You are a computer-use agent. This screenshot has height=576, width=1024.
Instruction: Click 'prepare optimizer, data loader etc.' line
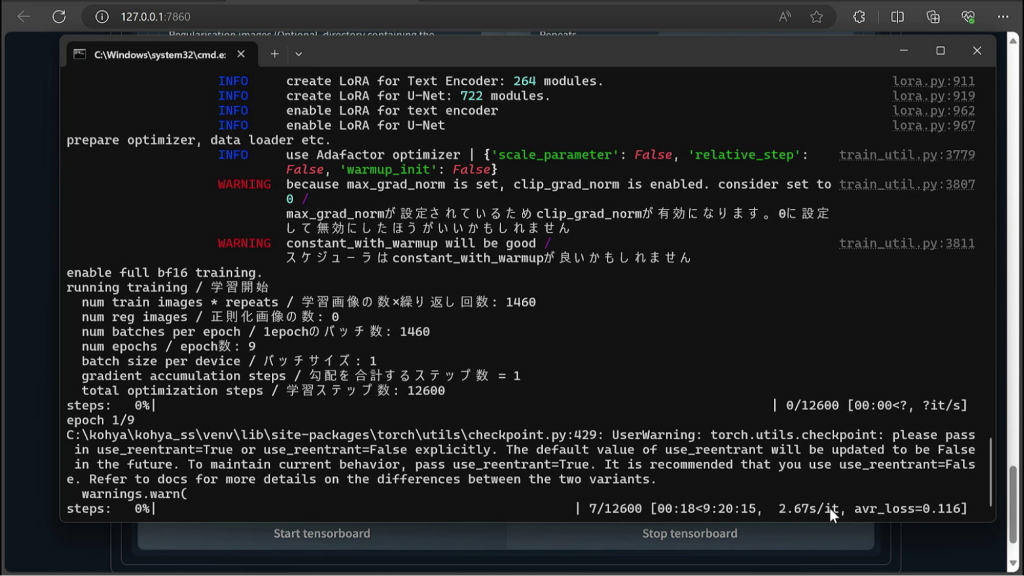pos(199,140)
